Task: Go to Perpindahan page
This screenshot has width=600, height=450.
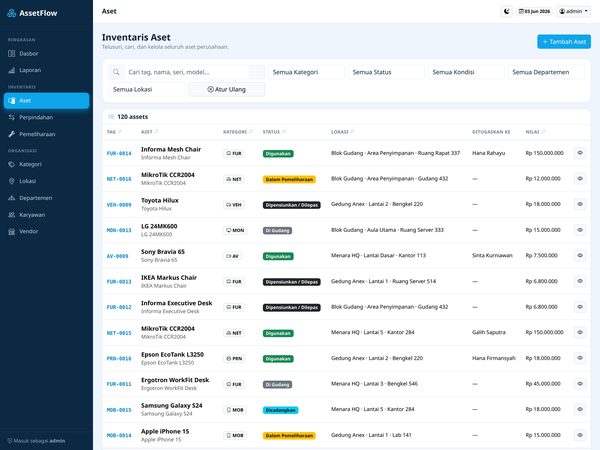Action: (46, 117)
